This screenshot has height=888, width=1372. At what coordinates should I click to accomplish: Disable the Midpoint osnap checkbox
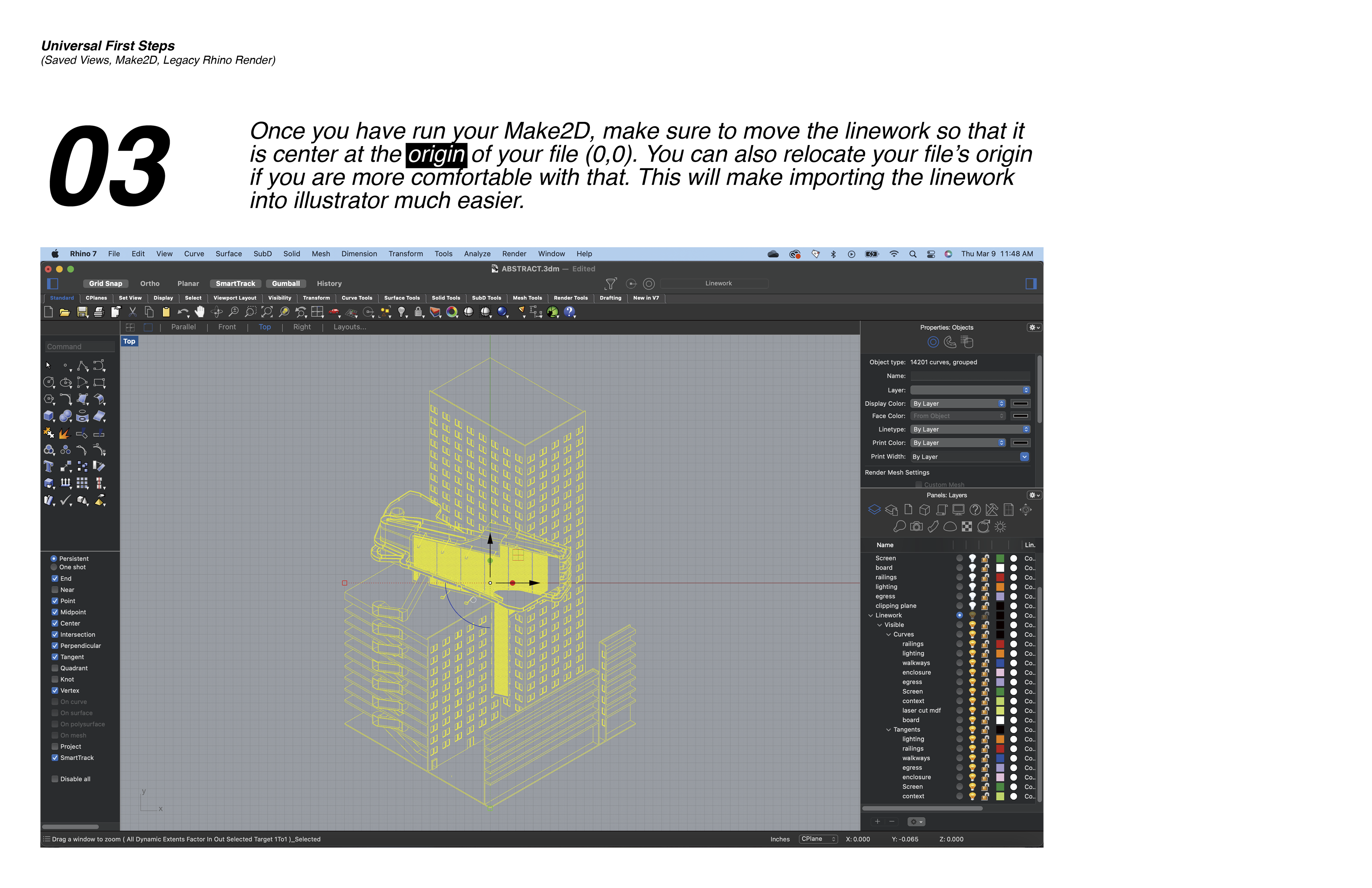(55, 612)
